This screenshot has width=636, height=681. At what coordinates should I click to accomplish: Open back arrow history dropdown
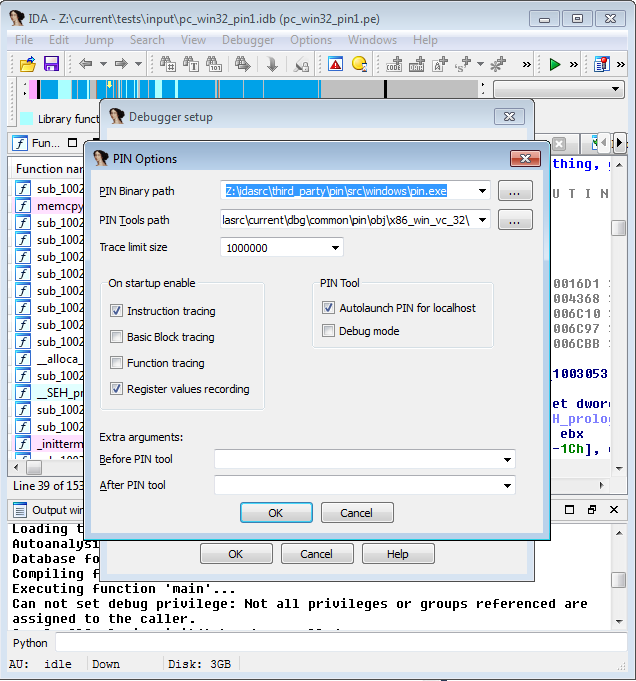pyautogui.click(x=103, y=64)
